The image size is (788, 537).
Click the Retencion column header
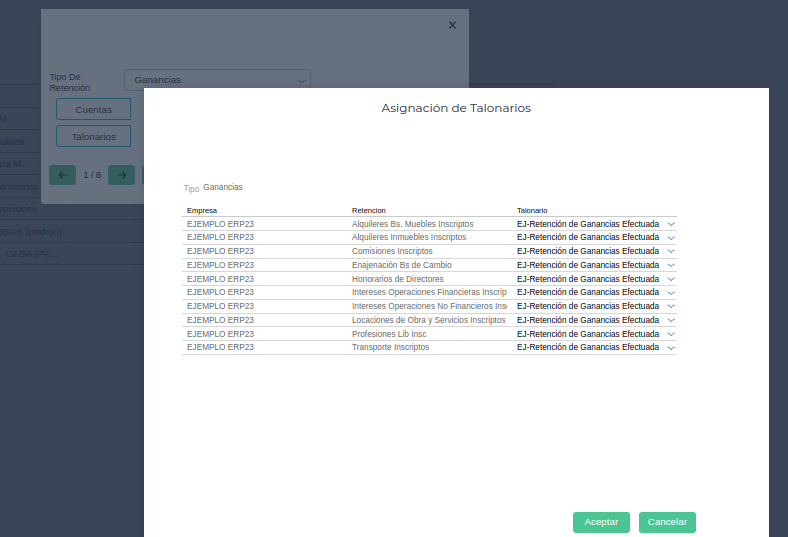(x=369, y=210)
